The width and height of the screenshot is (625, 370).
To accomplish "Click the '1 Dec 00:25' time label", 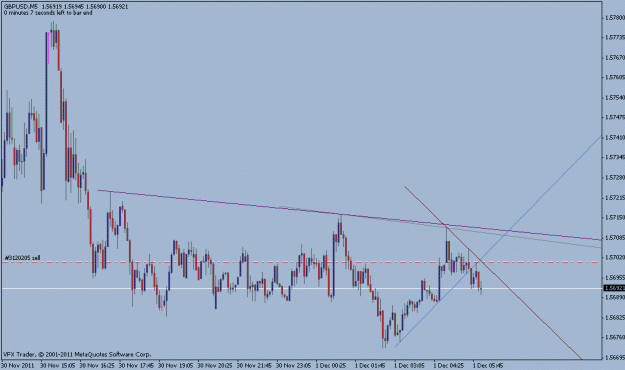I will pyautogui.click(x=332, y=365).
